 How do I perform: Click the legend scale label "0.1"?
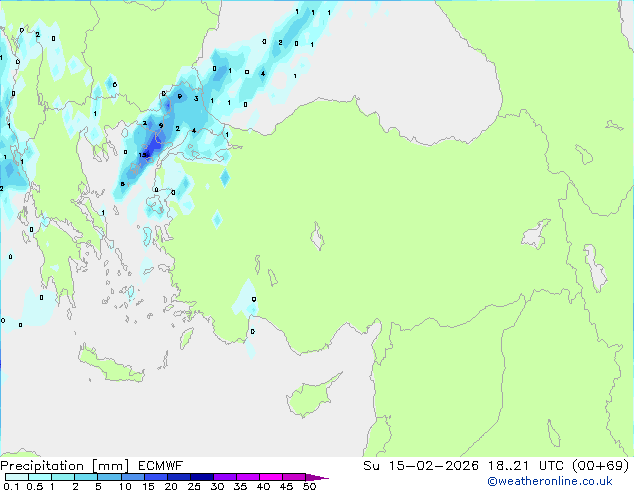click(11, 486)
